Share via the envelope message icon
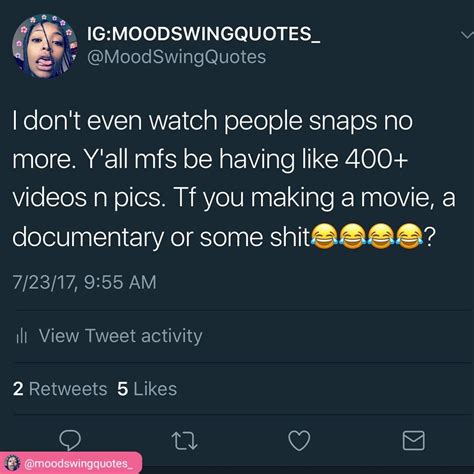 (x=414, y=441)
